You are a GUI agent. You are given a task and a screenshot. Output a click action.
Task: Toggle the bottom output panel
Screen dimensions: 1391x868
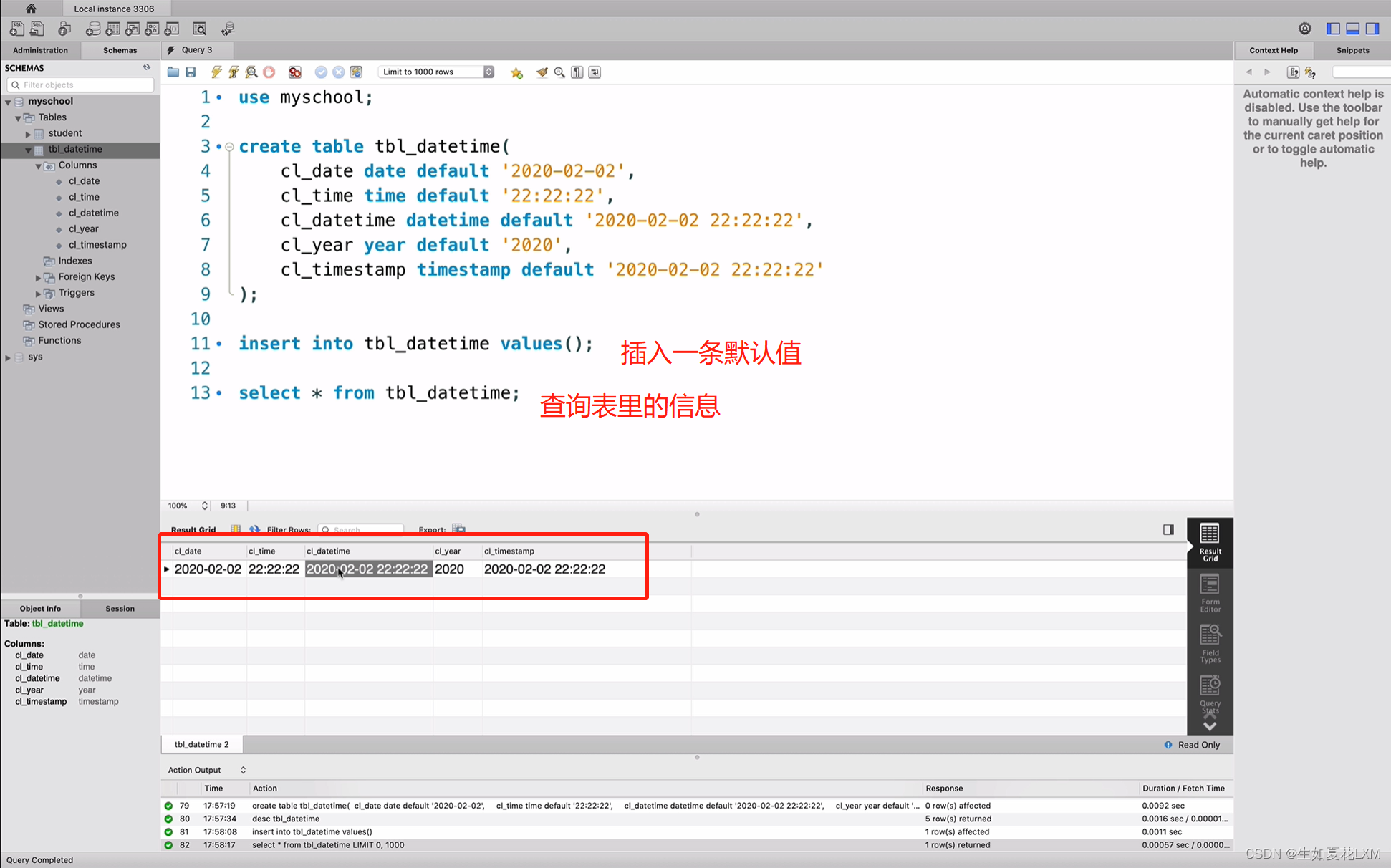(1353, 29)
